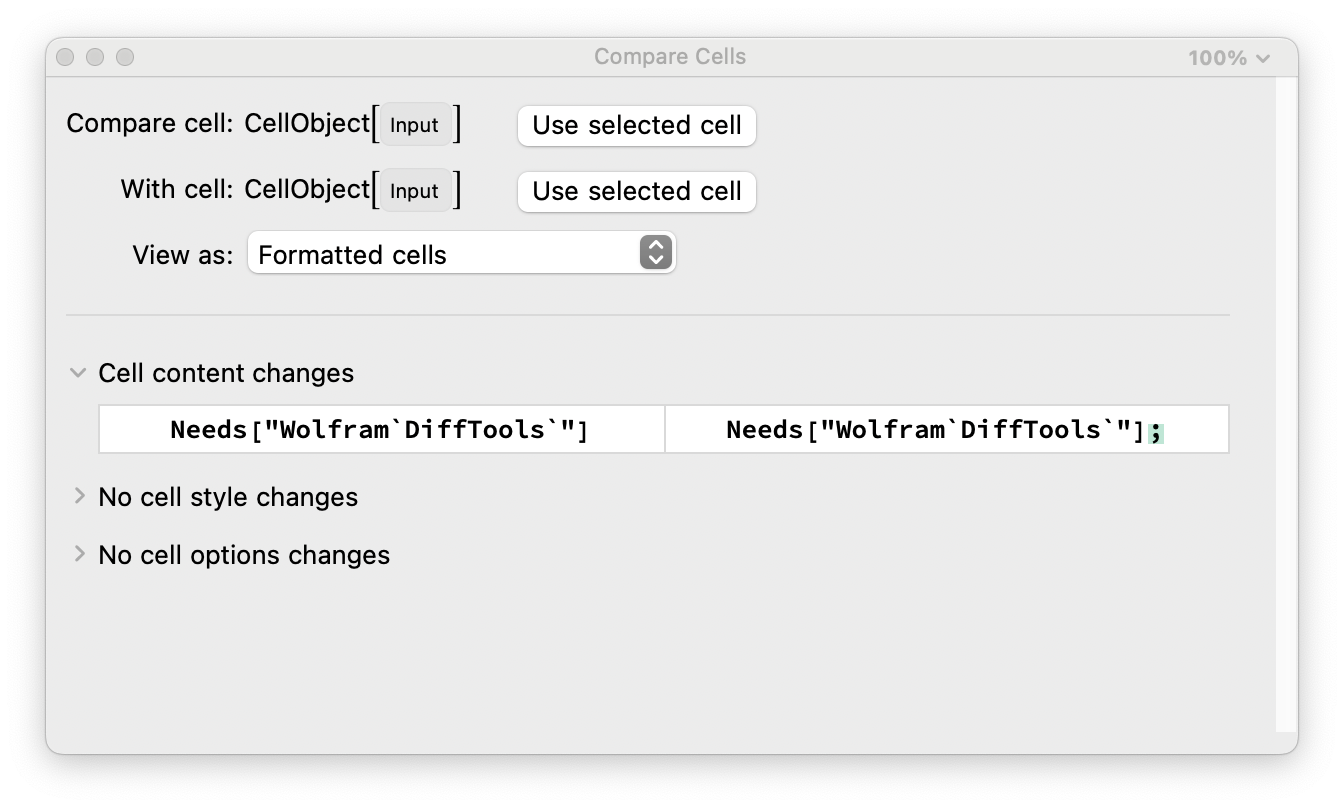Click the Input cell in Compare cell row
Viewport: 1344px width, 808px height.
pyautogui.click(x=415, y=125)
